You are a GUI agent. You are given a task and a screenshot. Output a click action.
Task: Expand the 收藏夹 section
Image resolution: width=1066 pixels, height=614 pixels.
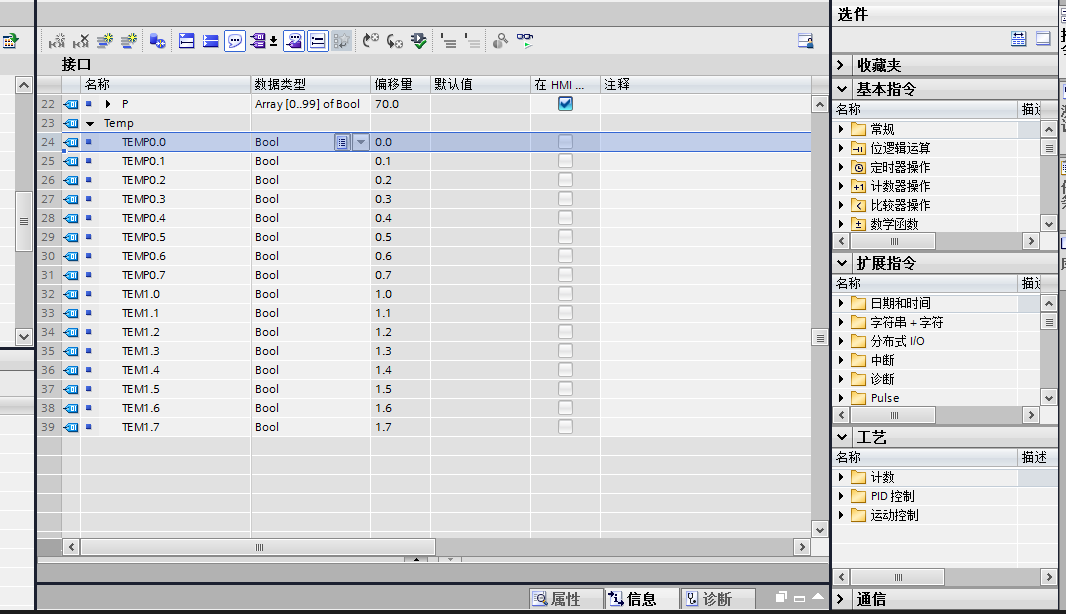[841, 65]
